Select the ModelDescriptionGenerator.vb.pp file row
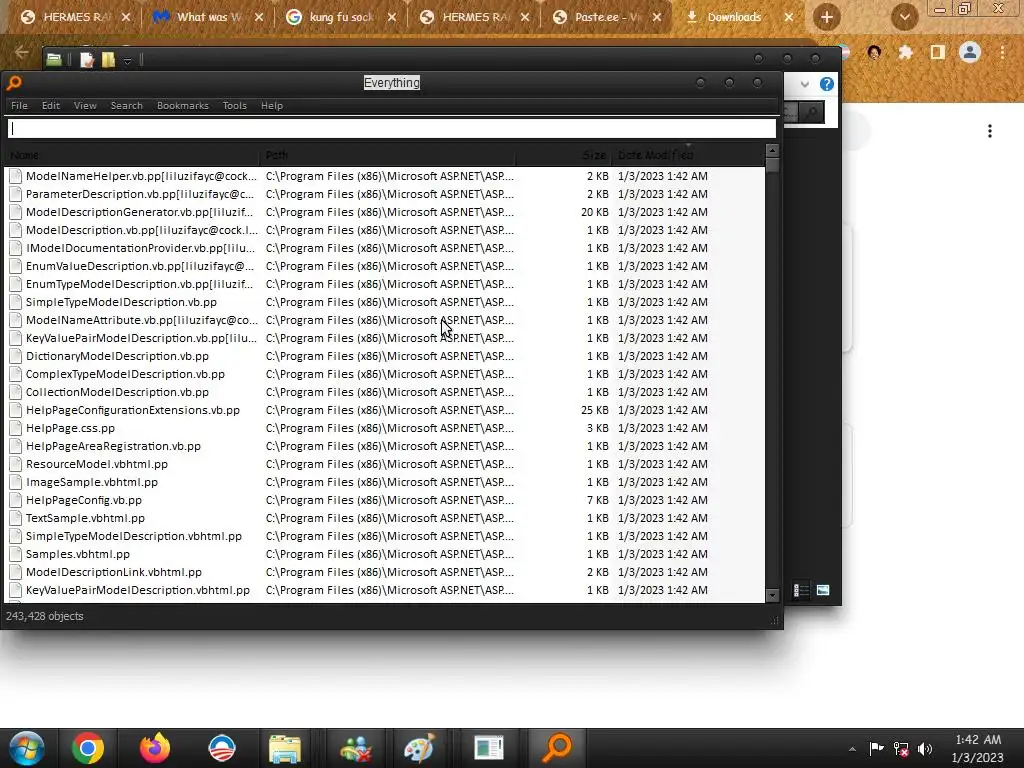Viewport: 1024px width, 768px height. (384, 212)
